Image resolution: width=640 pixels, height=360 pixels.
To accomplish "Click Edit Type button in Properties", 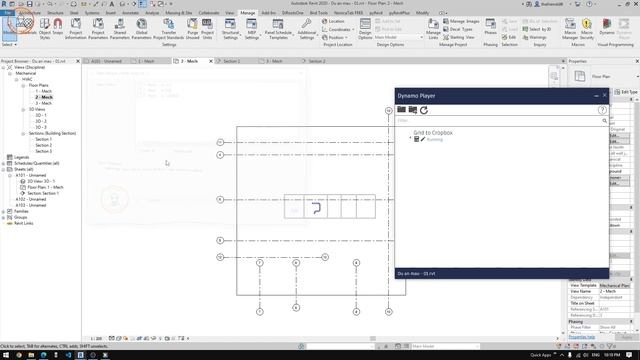I will (x=626, y=92).
